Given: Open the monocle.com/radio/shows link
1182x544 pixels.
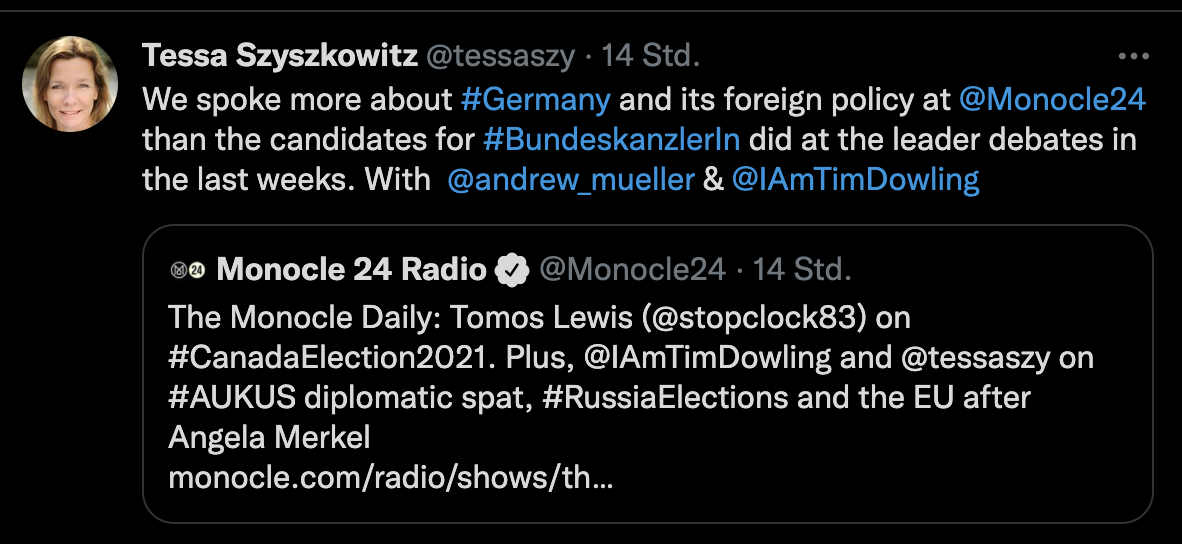Looking at the screenshot, I should tap(390, 478).
